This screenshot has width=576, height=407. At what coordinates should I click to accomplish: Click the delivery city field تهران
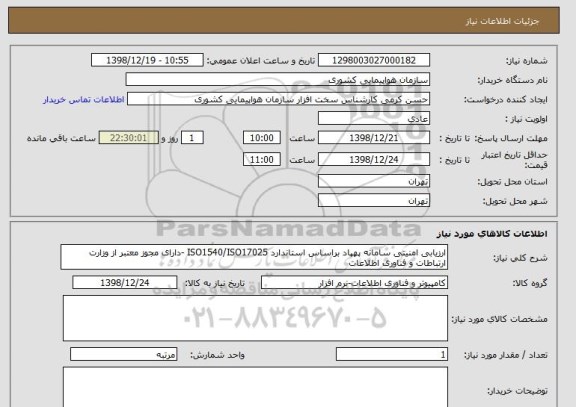(374, 201)
